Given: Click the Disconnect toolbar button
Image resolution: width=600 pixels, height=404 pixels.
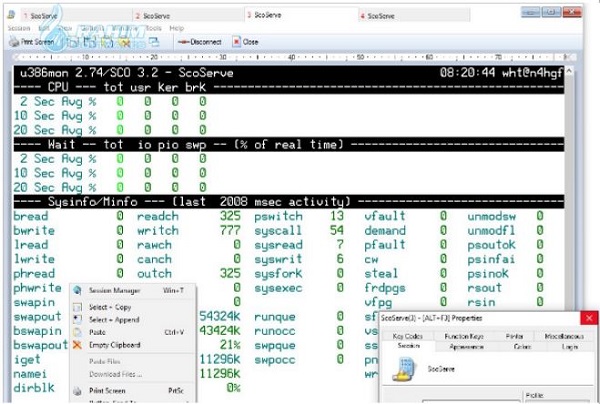Looking at the screenshot, I should [x=199, y=42].
